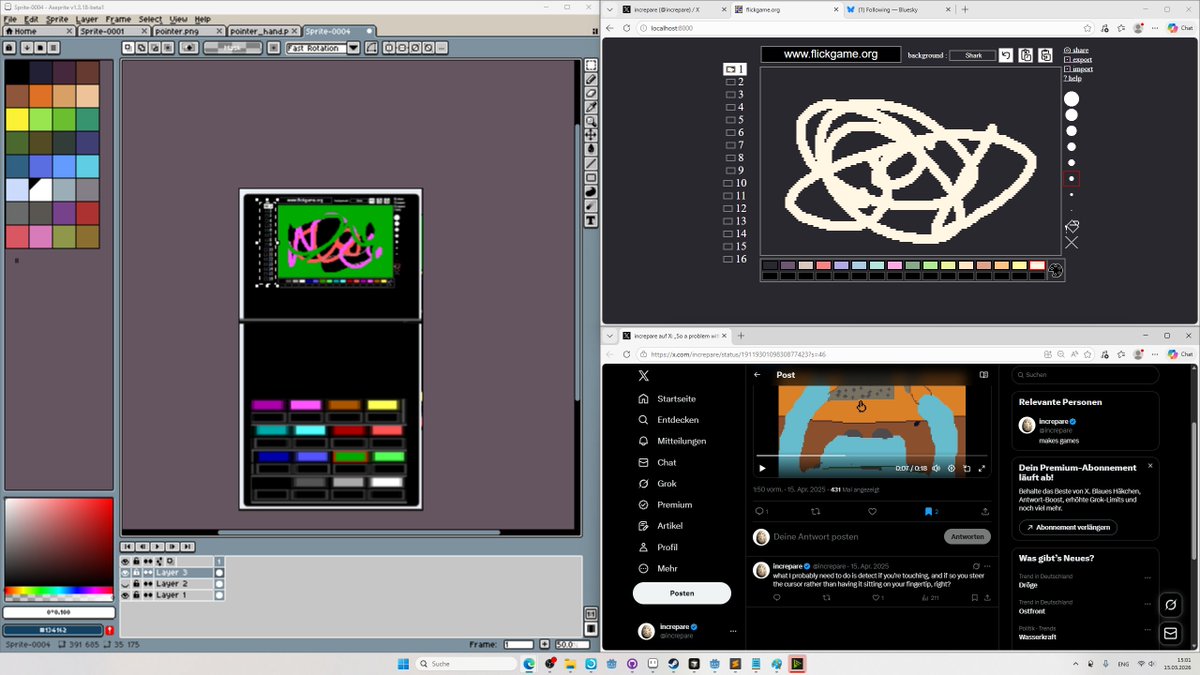Open Mitteilungen in X sidebar
This screenshot has height=675, width=1200.
pyautogui.click(x=673, y=441)
